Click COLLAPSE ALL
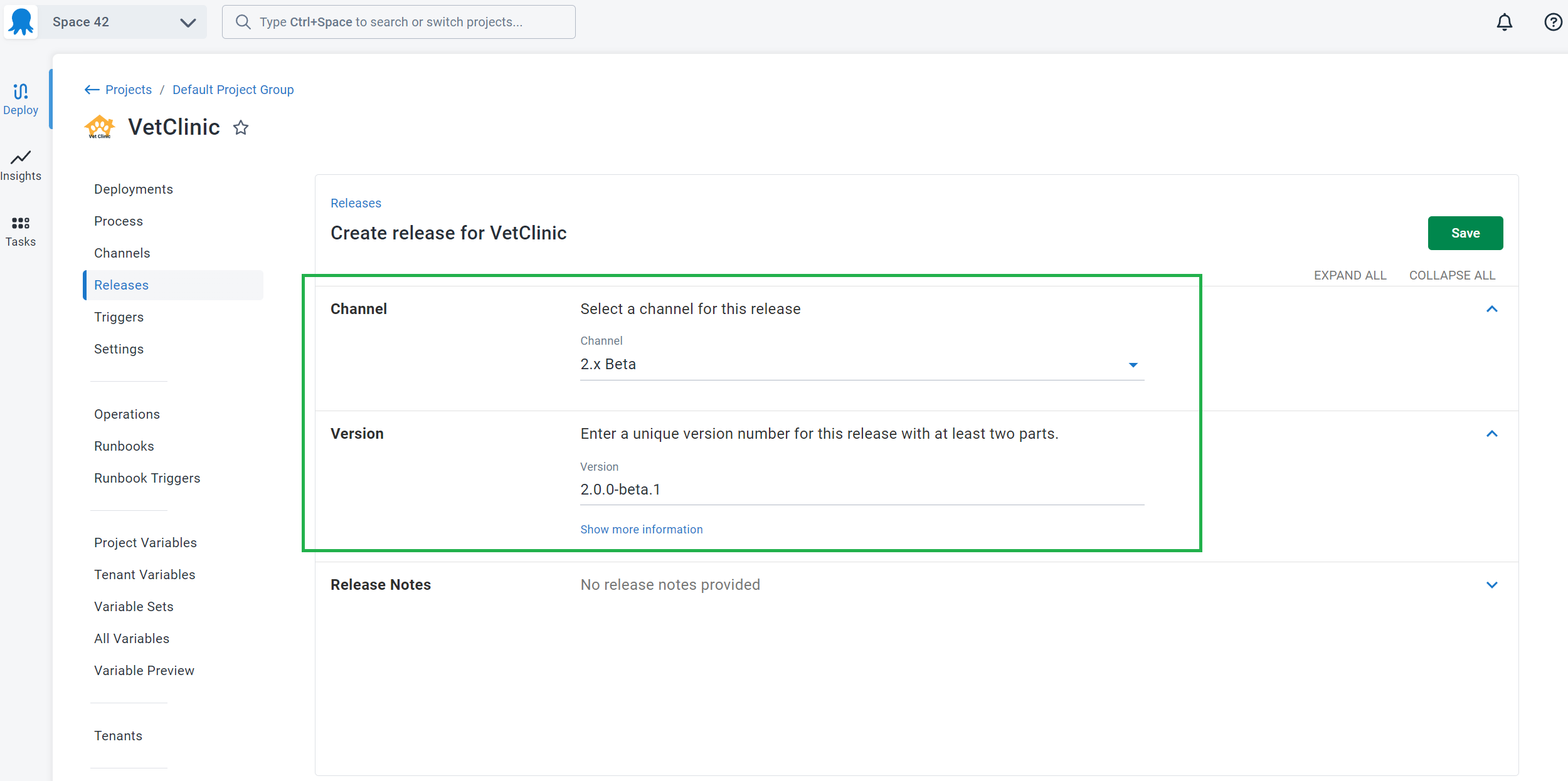This screenshot has width=1568, height=781. tap(1452, 275)
